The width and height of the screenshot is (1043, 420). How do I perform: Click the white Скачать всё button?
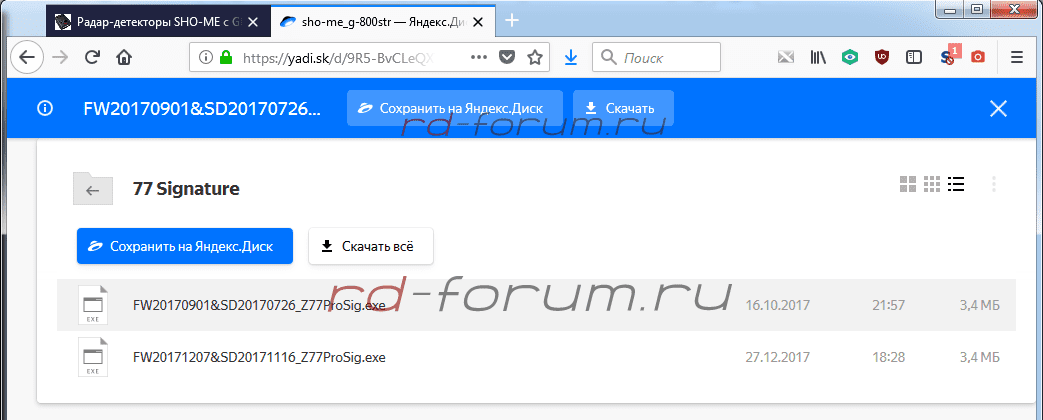(370, 245)
